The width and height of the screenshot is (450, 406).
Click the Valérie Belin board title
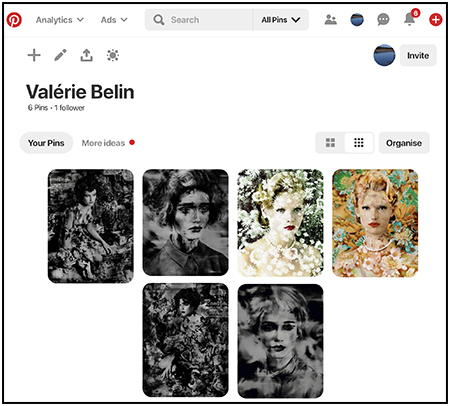80,92
